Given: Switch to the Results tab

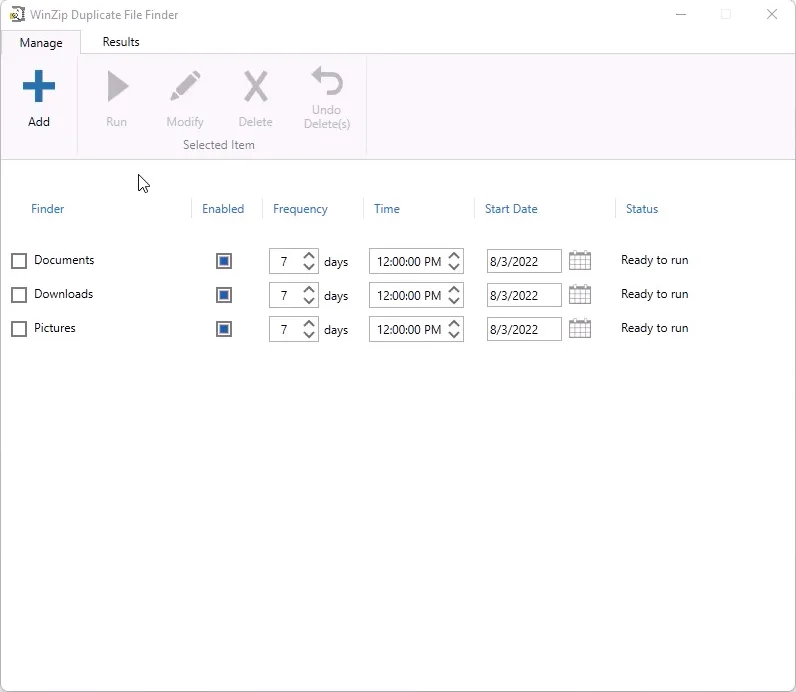Looking at the screenshot, I should (x=121, y=42).
